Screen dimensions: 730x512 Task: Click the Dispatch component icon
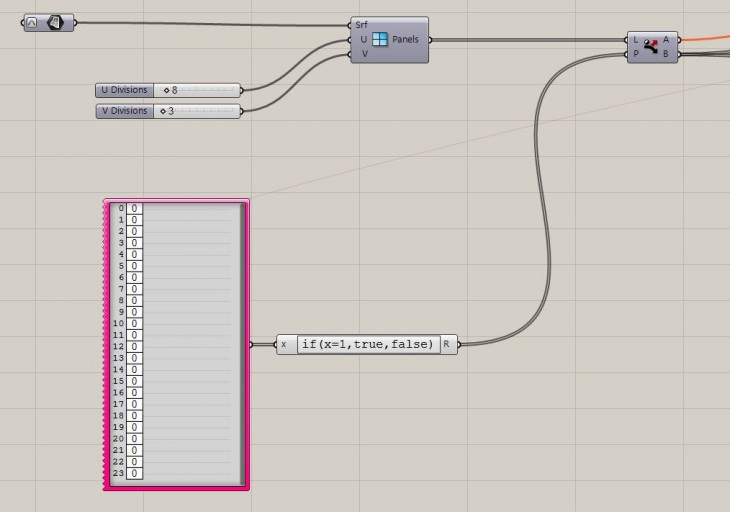(x=651, y=46)
